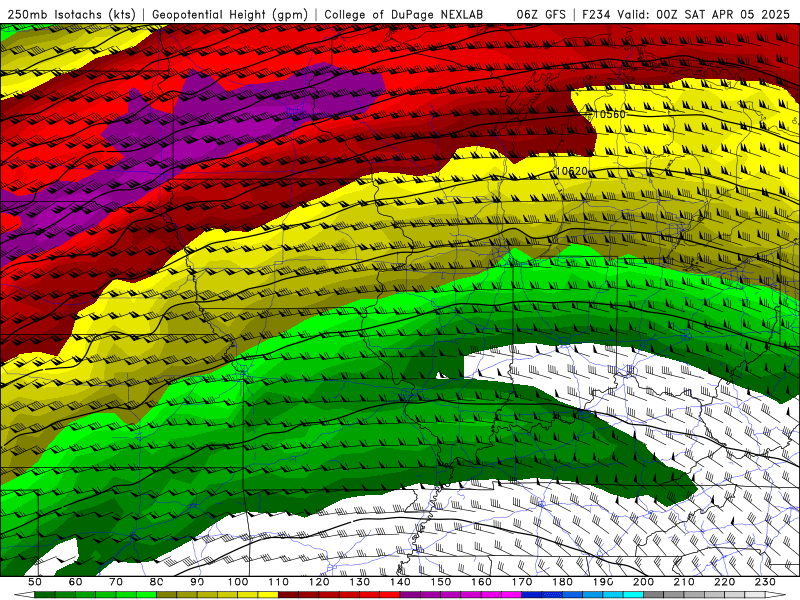This screenshot has width=800, height=600.
Task: Click the 200 value on the legend
Action: [x=643, y=582]
